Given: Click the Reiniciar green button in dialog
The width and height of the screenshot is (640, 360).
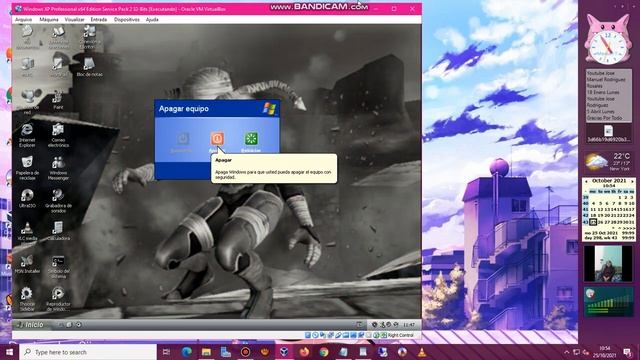Looking at the screenshot, I should (x=251, y=139).
